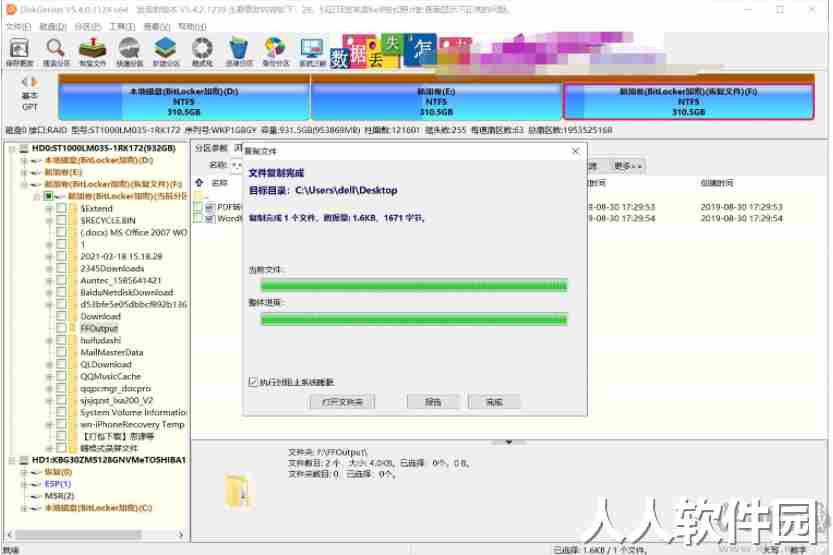Open the Partition menu

(87, 26)
